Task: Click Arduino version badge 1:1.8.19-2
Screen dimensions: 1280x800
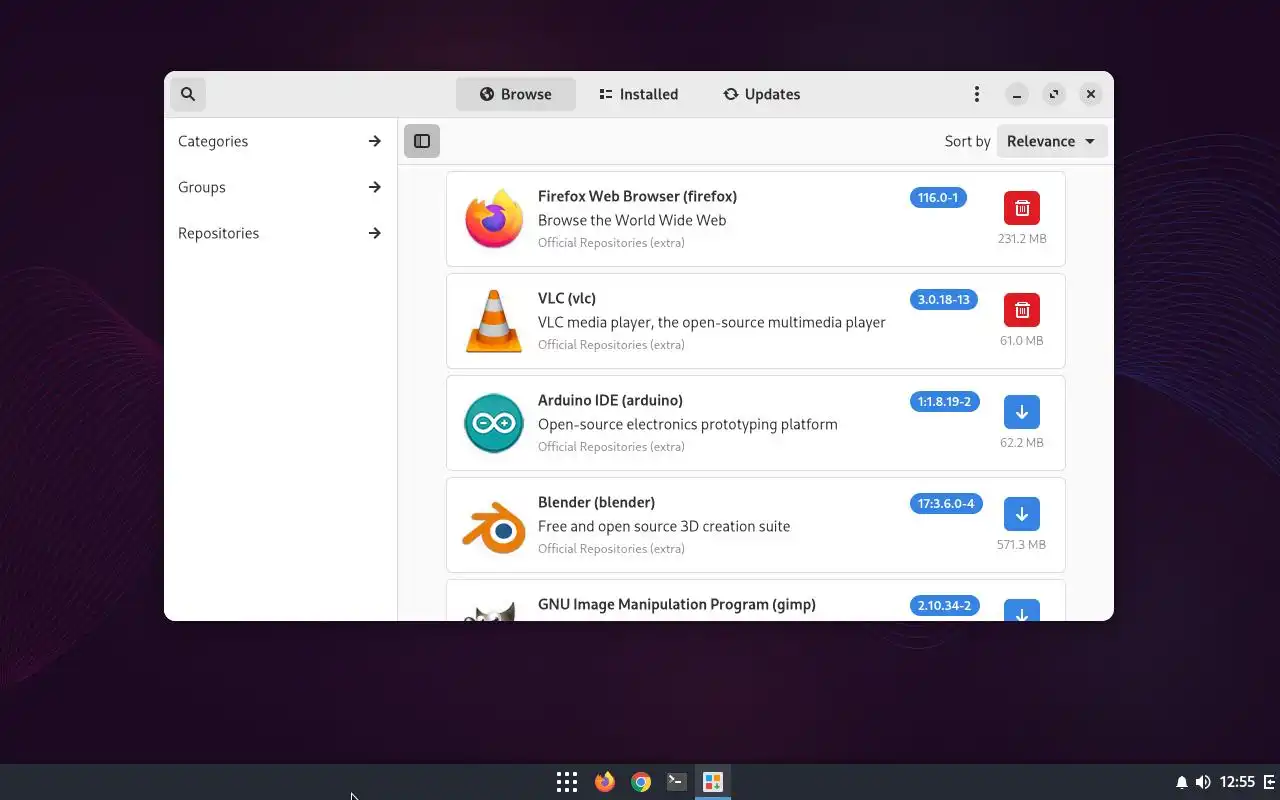Action: pyautogui.click(x=944, y=402)
